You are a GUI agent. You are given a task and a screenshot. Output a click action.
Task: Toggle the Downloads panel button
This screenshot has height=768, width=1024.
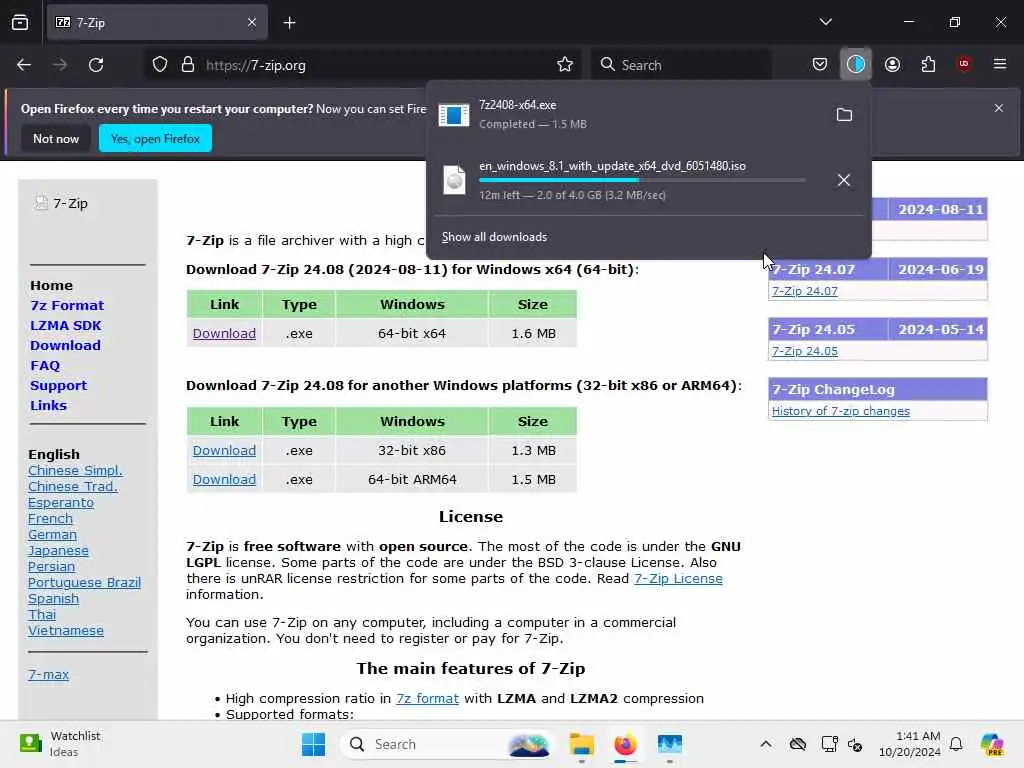pos(856,65)
